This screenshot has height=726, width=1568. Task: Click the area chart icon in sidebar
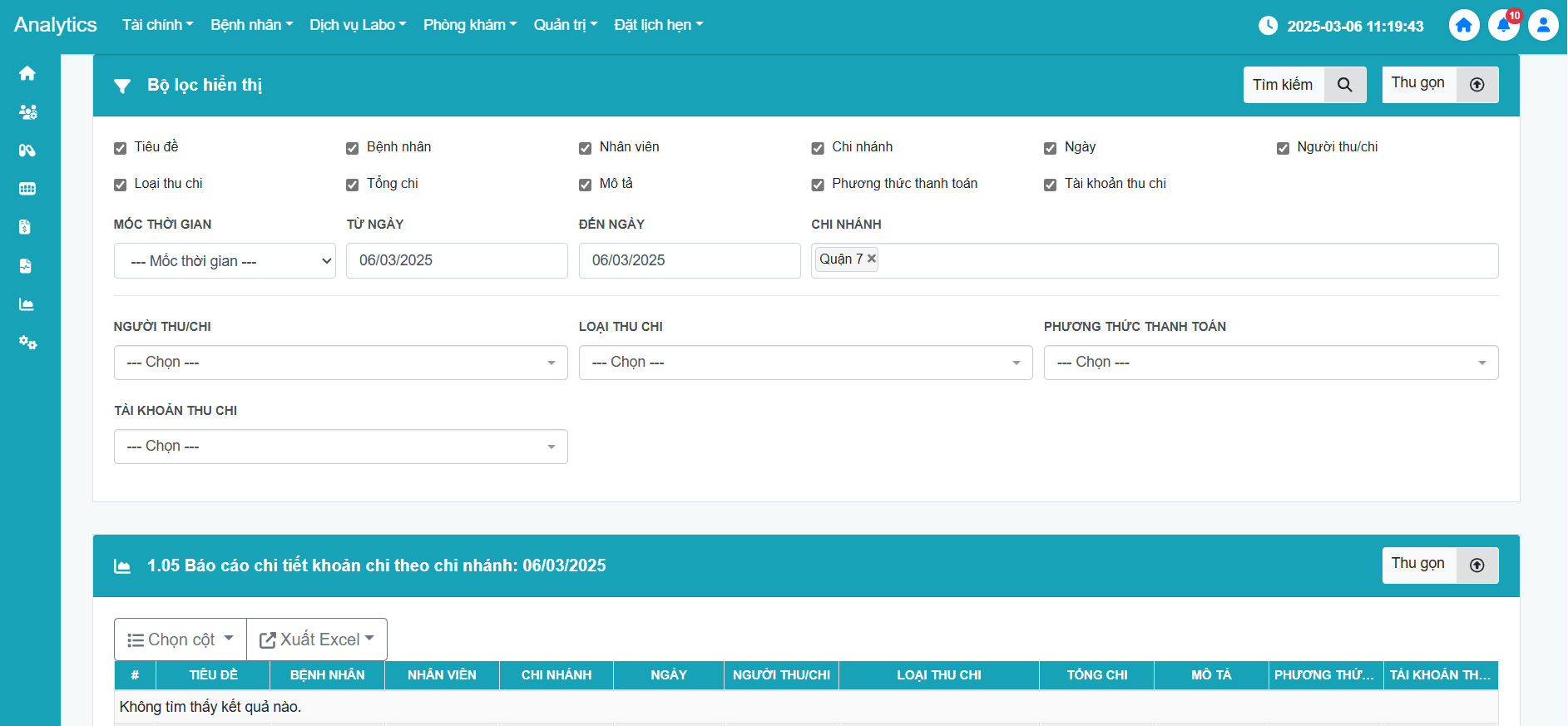point(27,304)
